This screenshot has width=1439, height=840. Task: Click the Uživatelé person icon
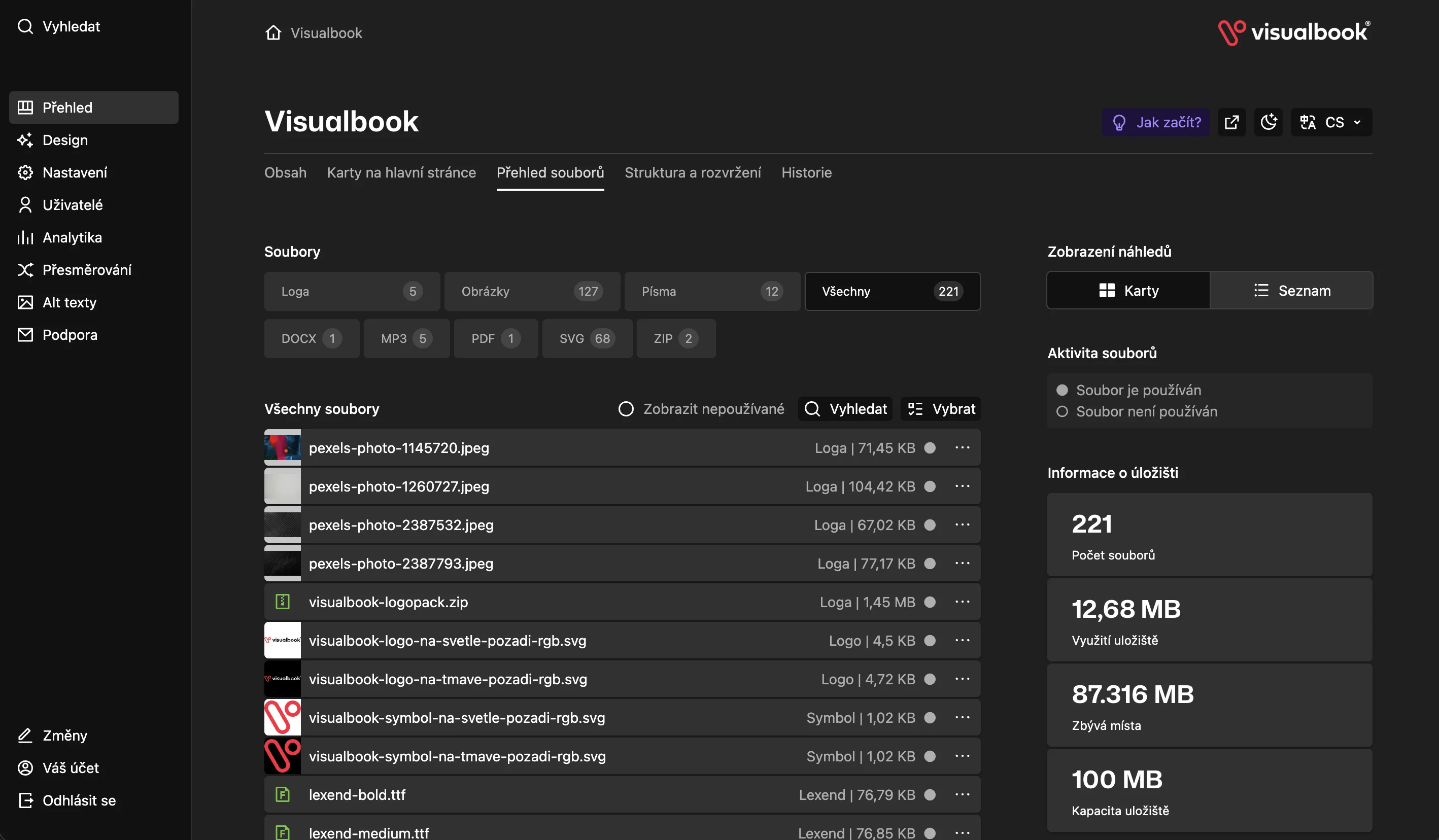tap(25, 205)
